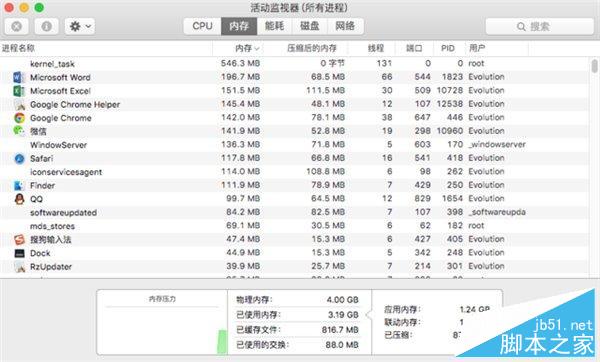Select the Finder process icon

click(x=19, y=186)
